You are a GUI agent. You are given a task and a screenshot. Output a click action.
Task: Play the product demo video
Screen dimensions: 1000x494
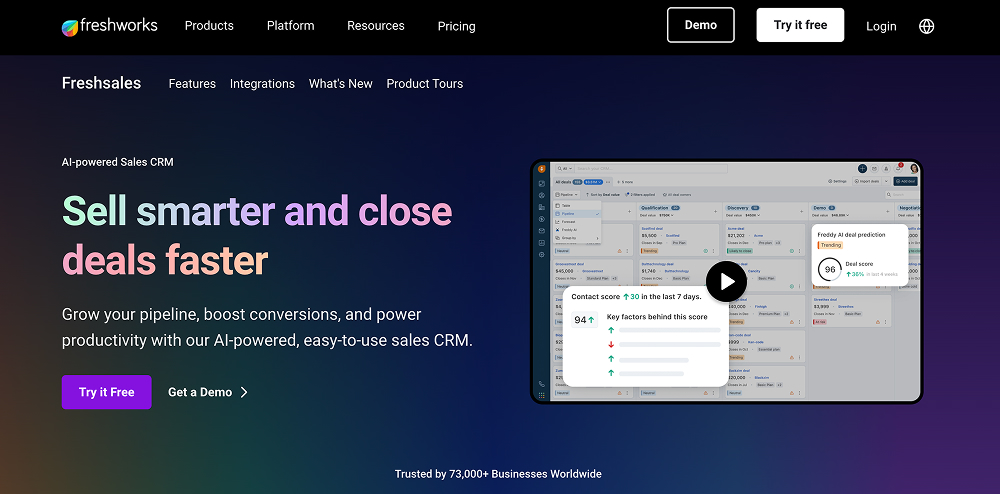726,281
